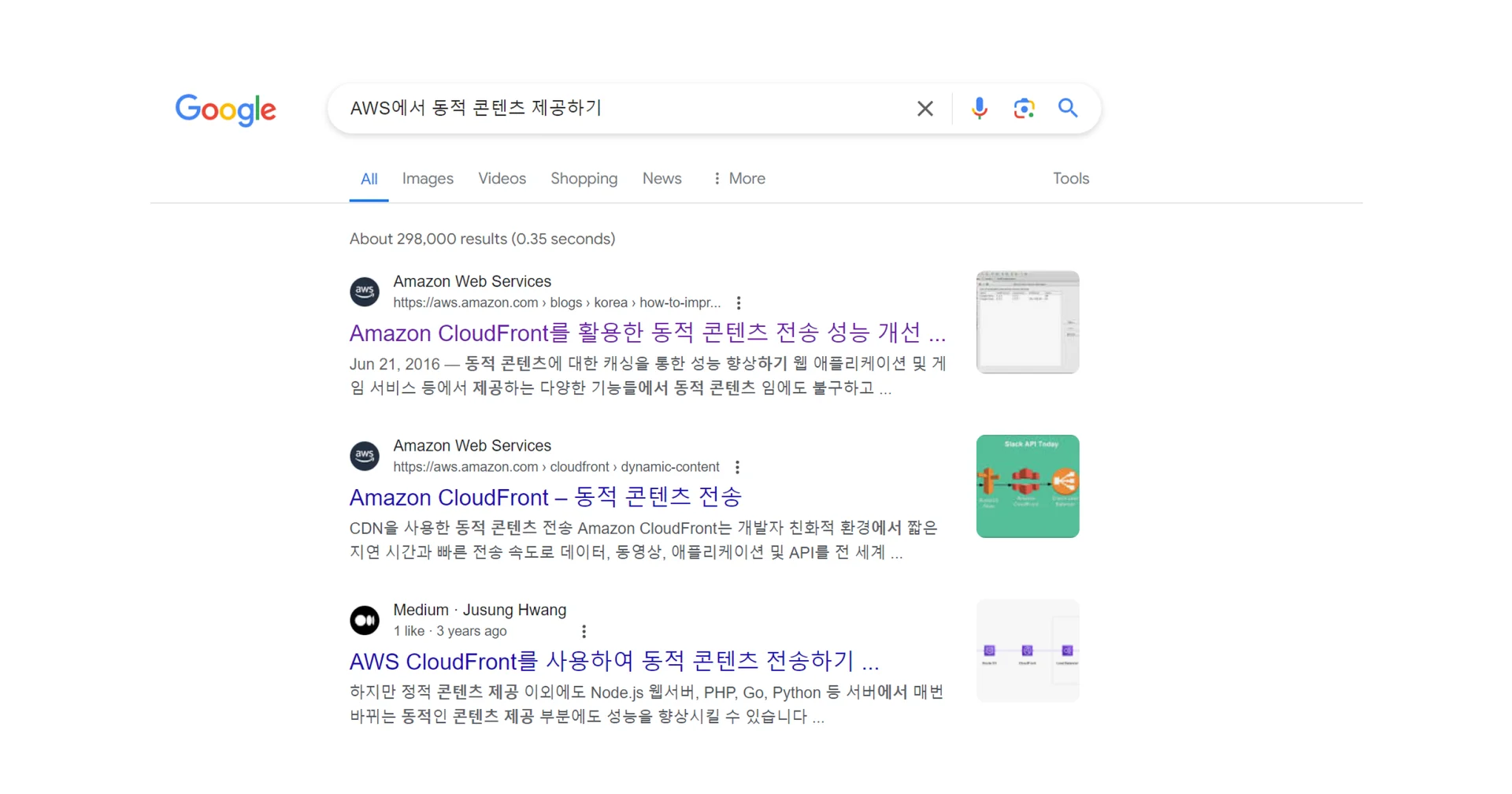Select the All results tab

(x=369, y=179)
